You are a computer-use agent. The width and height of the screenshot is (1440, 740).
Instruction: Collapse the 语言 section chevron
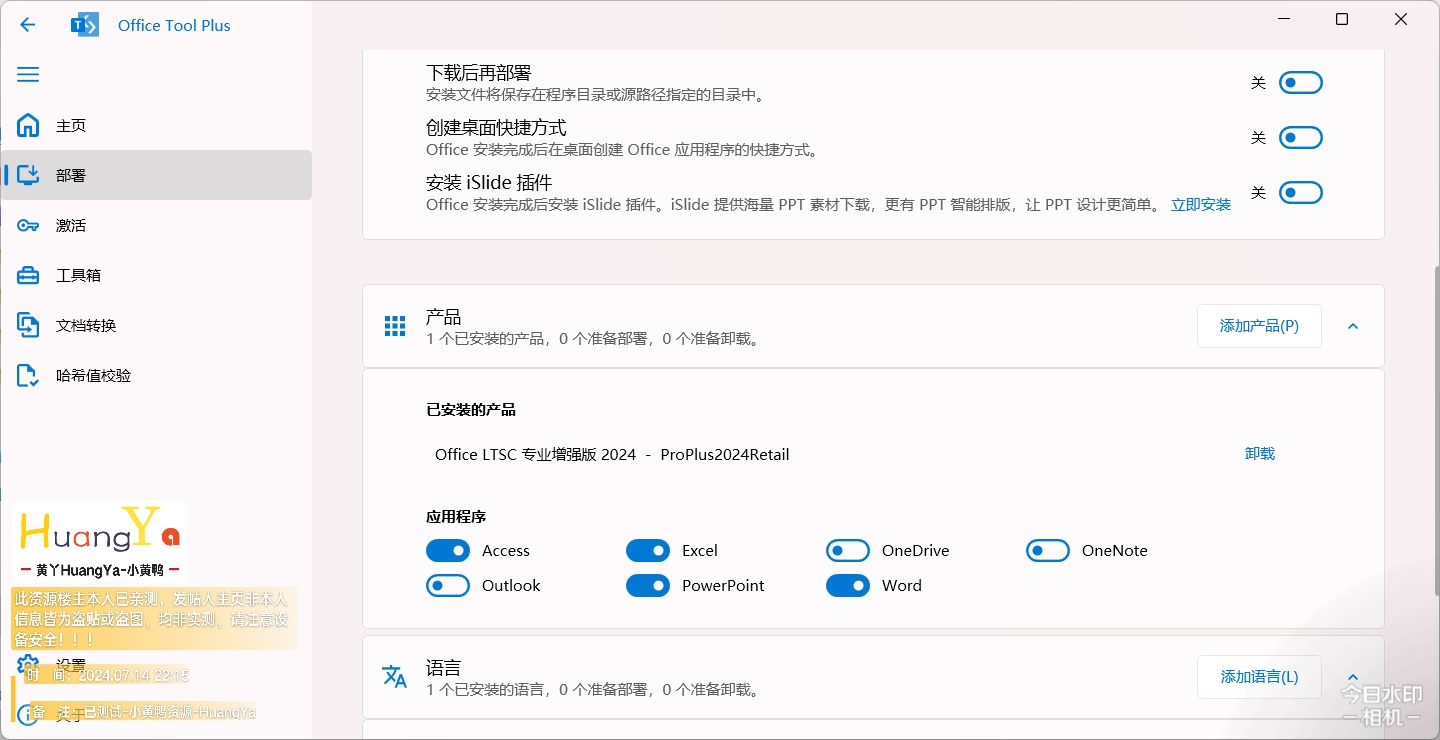[x=1353, y=677]
